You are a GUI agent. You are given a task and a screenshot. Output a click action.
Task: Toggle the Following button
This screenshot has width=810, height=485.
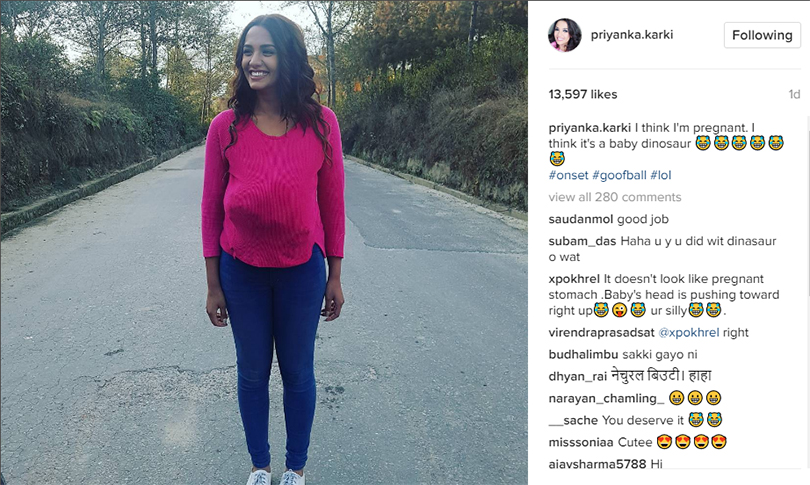(x=762, y=35)
